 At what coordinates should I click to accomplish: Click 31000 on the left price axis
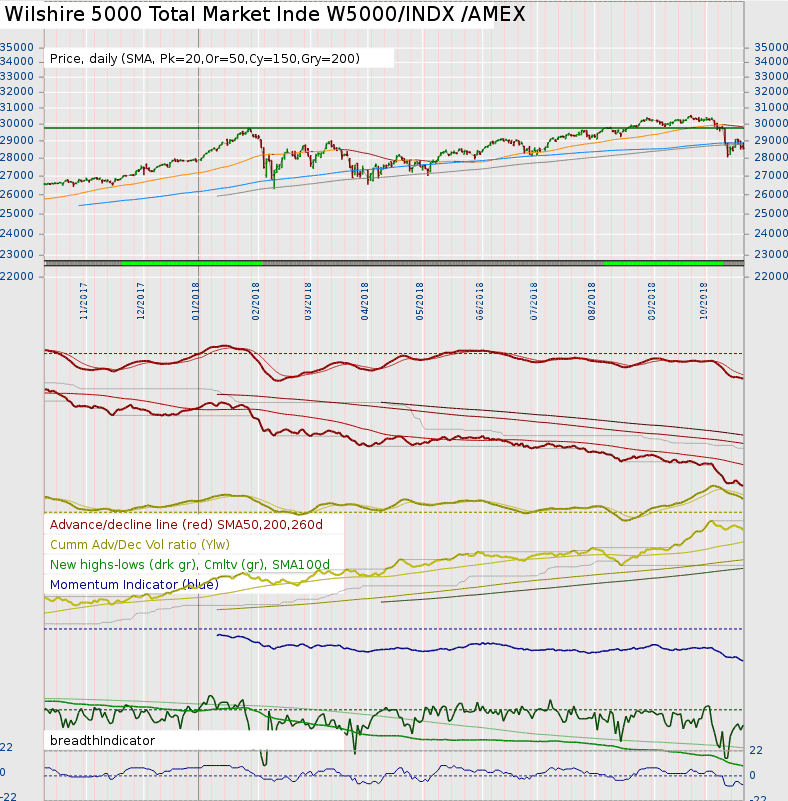coord(16,107)
